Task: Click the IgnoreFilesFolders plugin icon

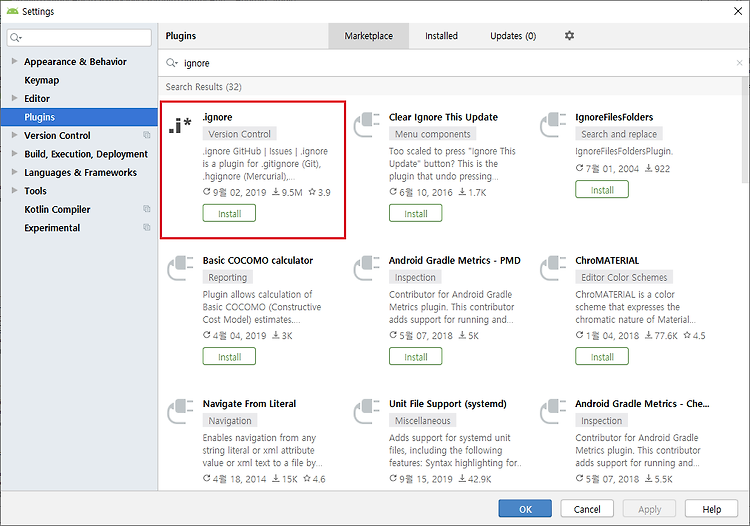Action: pyautogui.click(x=553, y=124)
